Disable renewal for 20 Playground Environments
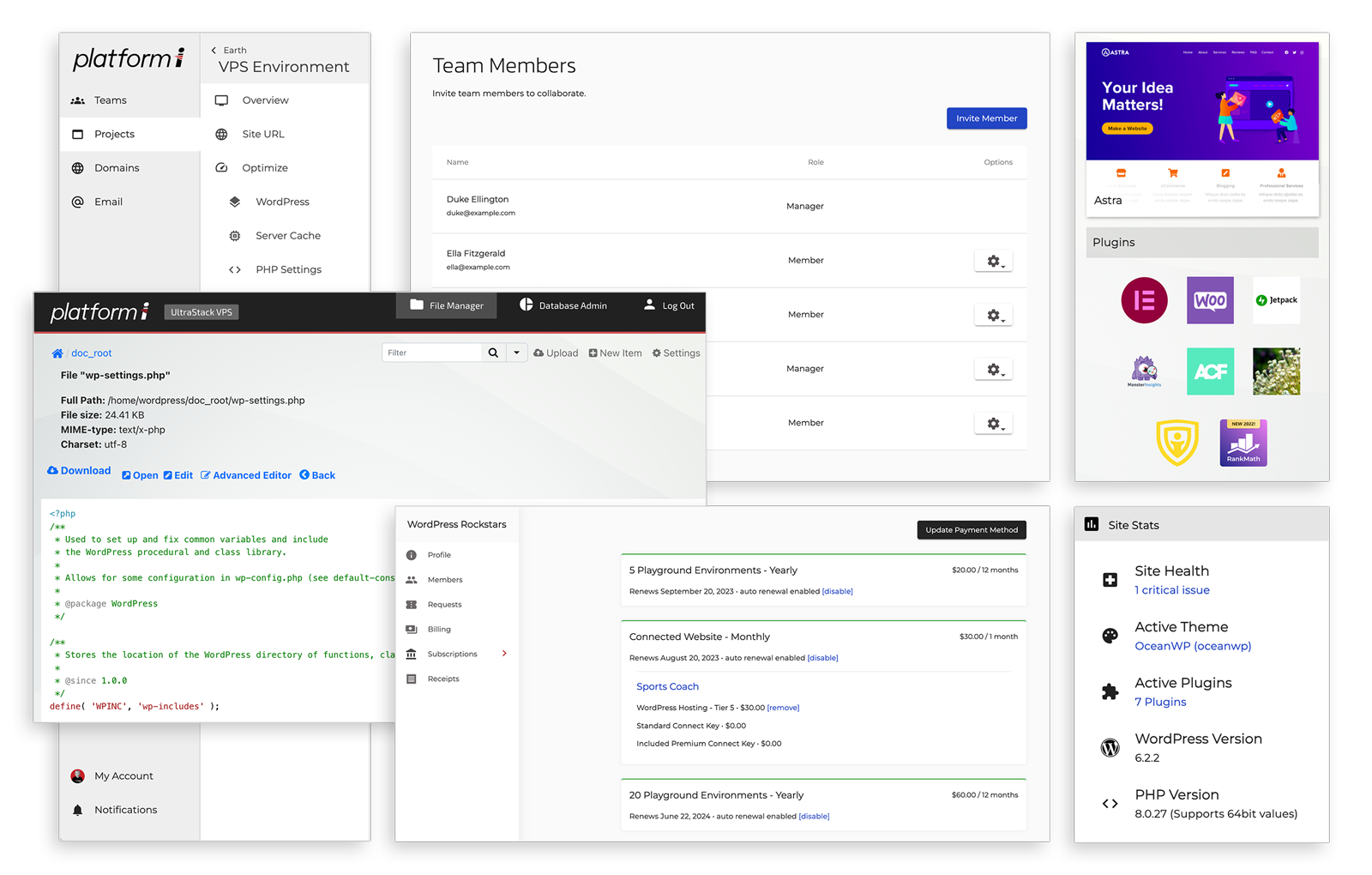This screenshot has height=875, width=1372. tap(814, 817)
